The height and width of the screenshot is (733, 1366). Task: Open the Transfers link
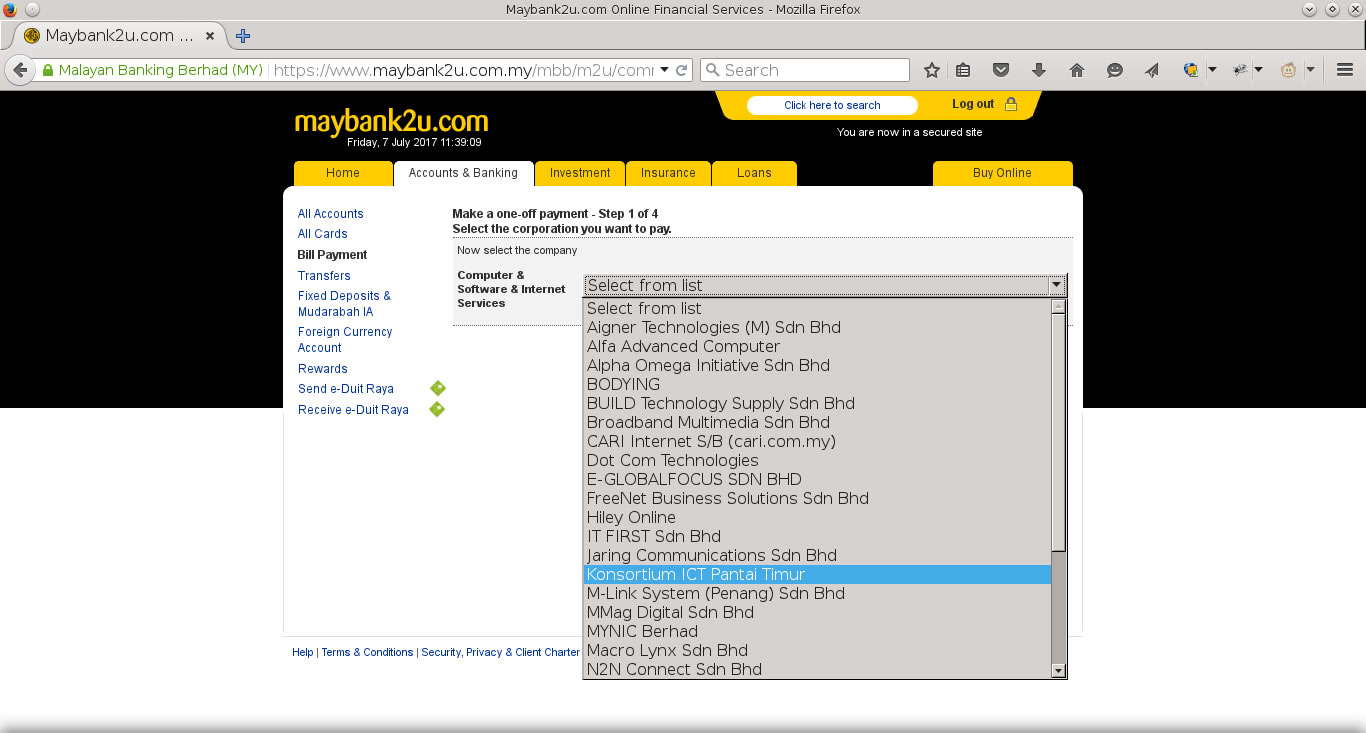(x=324, y=276)
